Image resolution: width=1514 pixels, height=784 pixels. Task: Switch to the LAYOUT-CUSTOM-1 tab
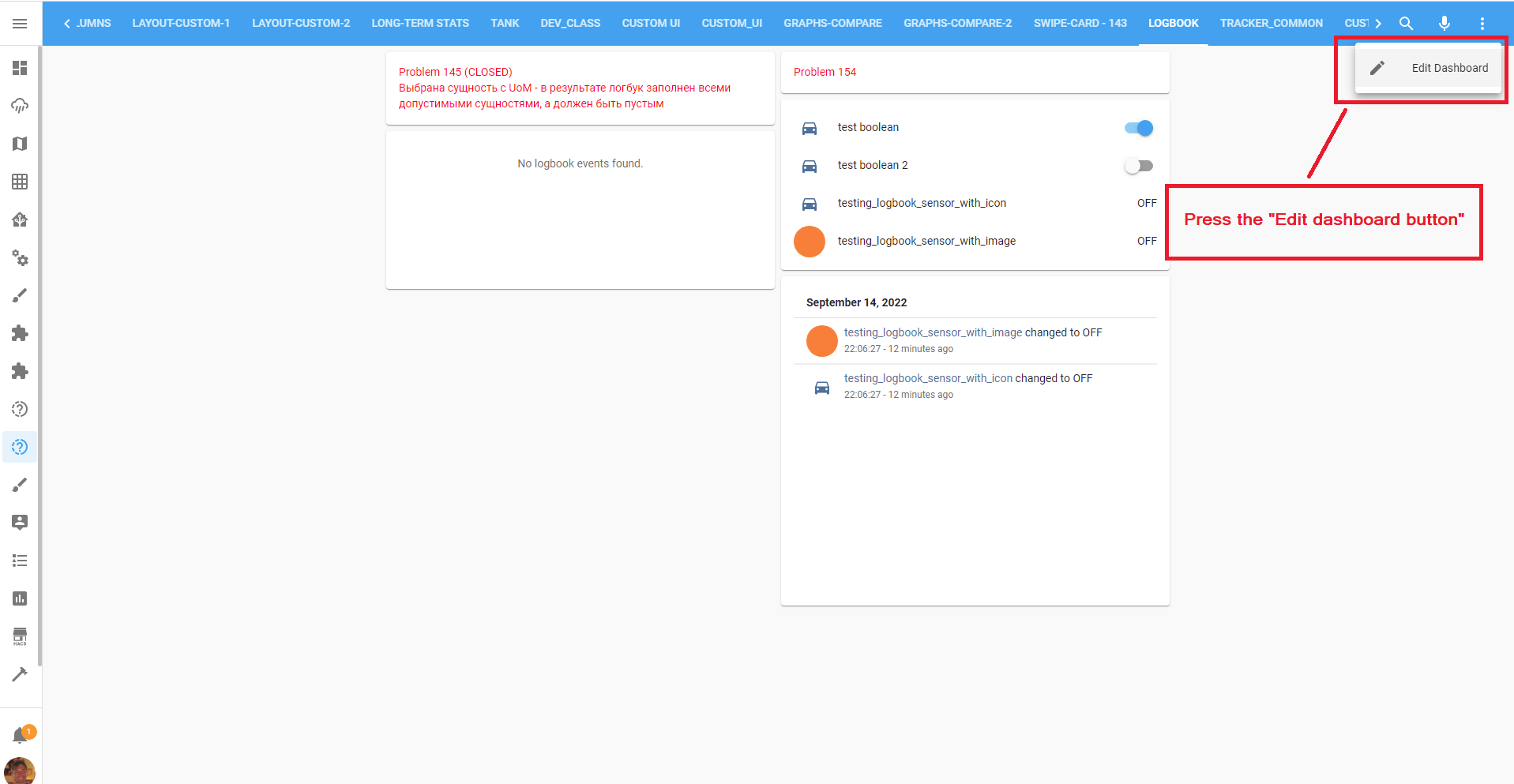click(x=181, y=23)
